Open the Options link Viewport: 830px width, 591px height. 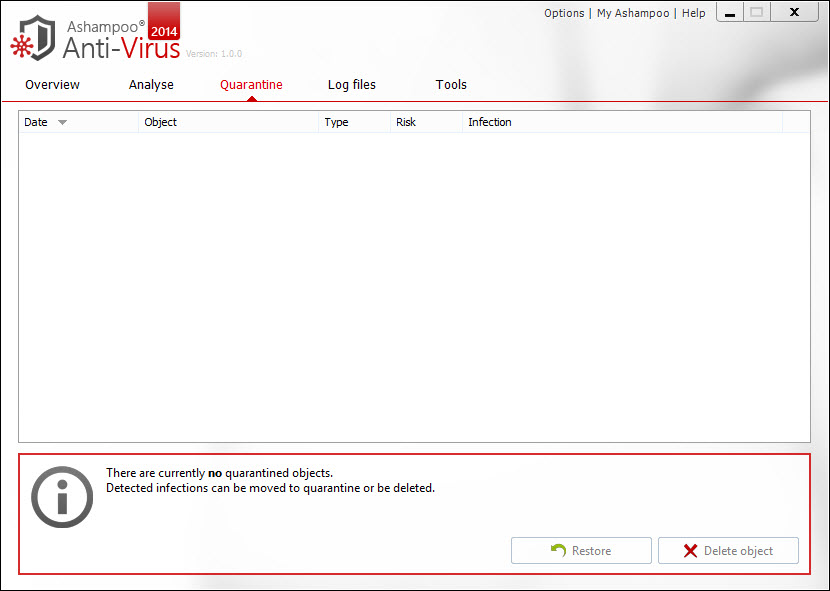tap(564, 13)
